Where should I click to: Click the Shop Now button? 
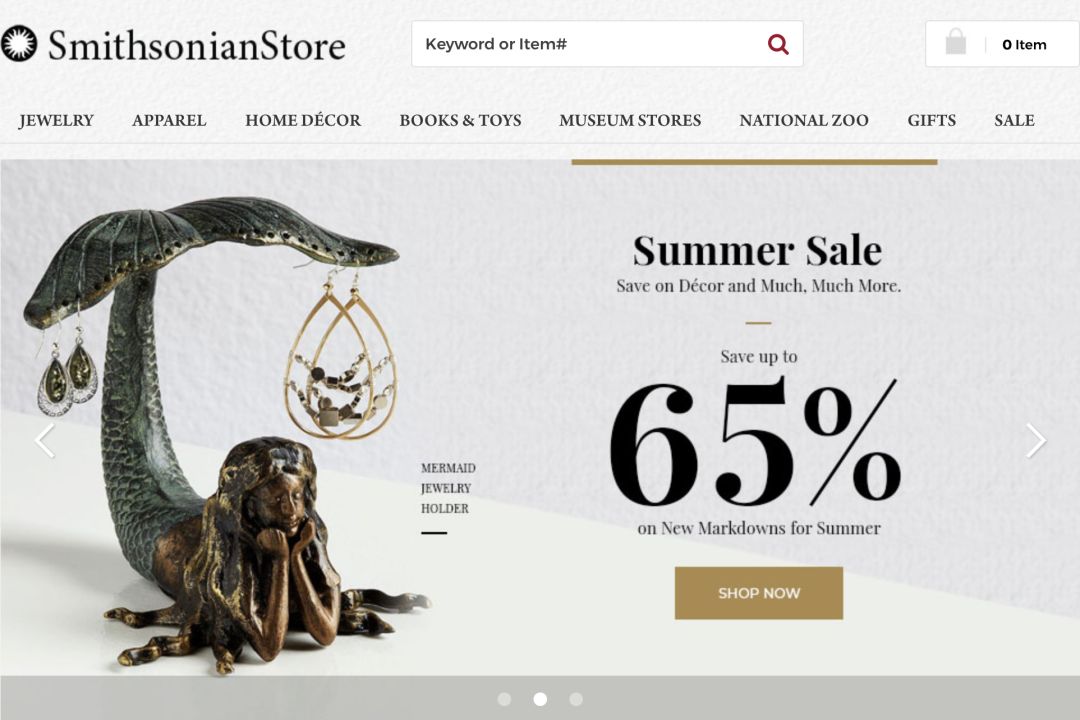(758, 593)
